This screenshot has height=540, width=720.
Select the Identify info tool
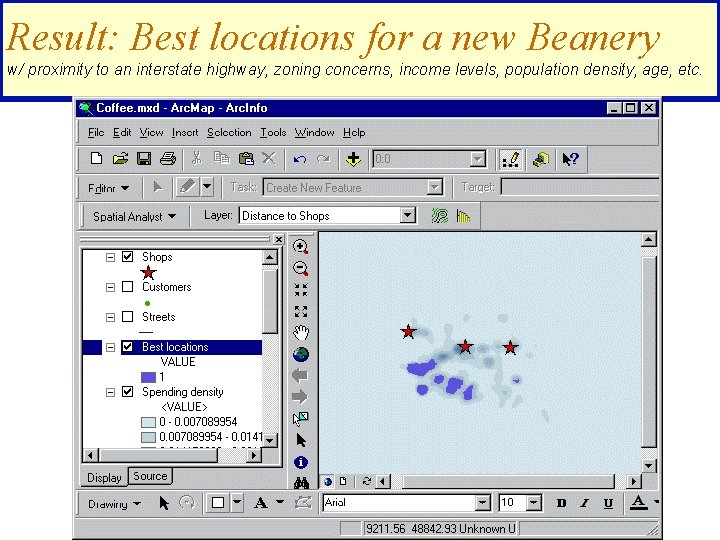coord(301,462)
